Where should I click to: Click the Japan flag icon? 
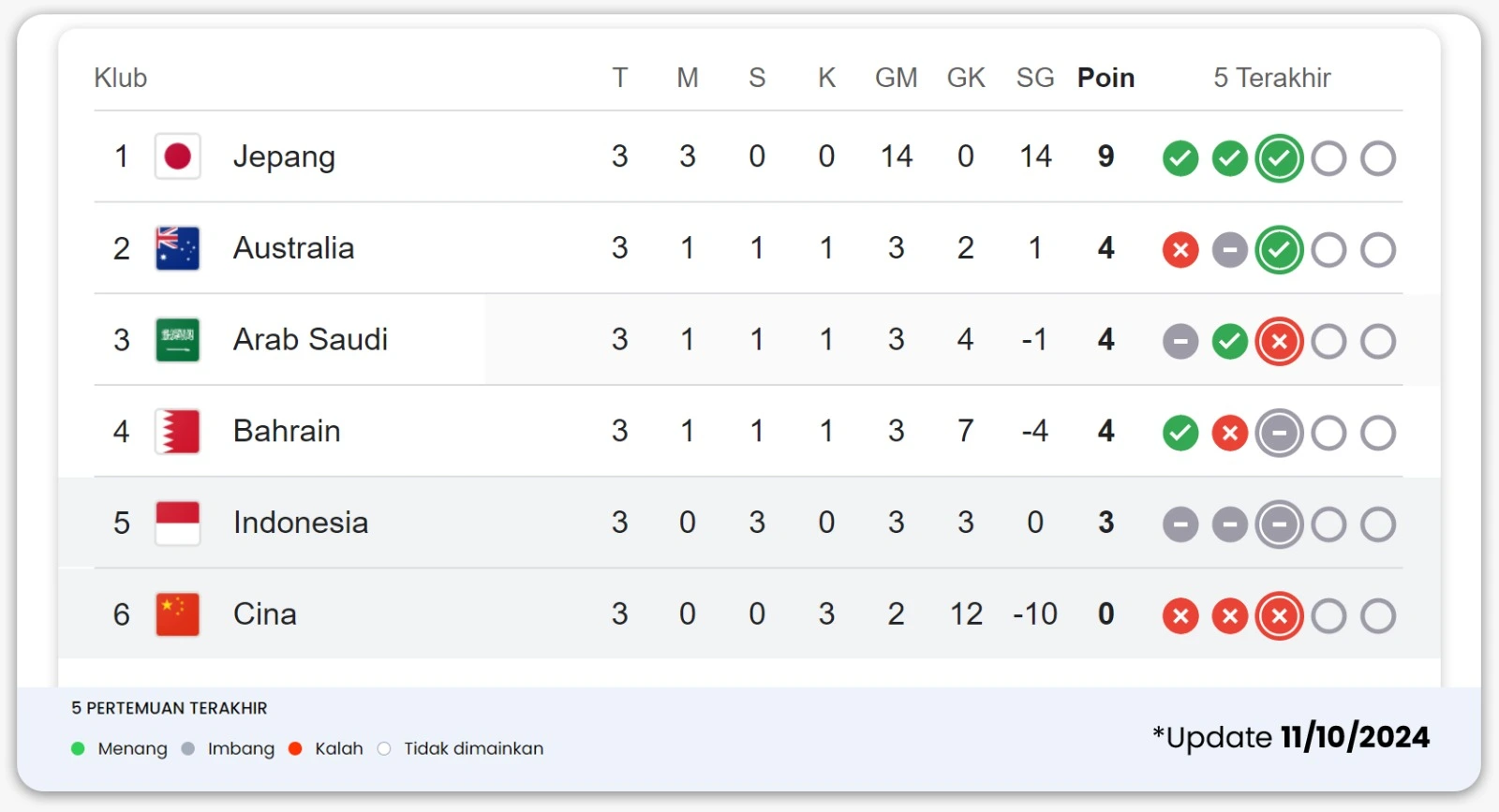(177, 156)
